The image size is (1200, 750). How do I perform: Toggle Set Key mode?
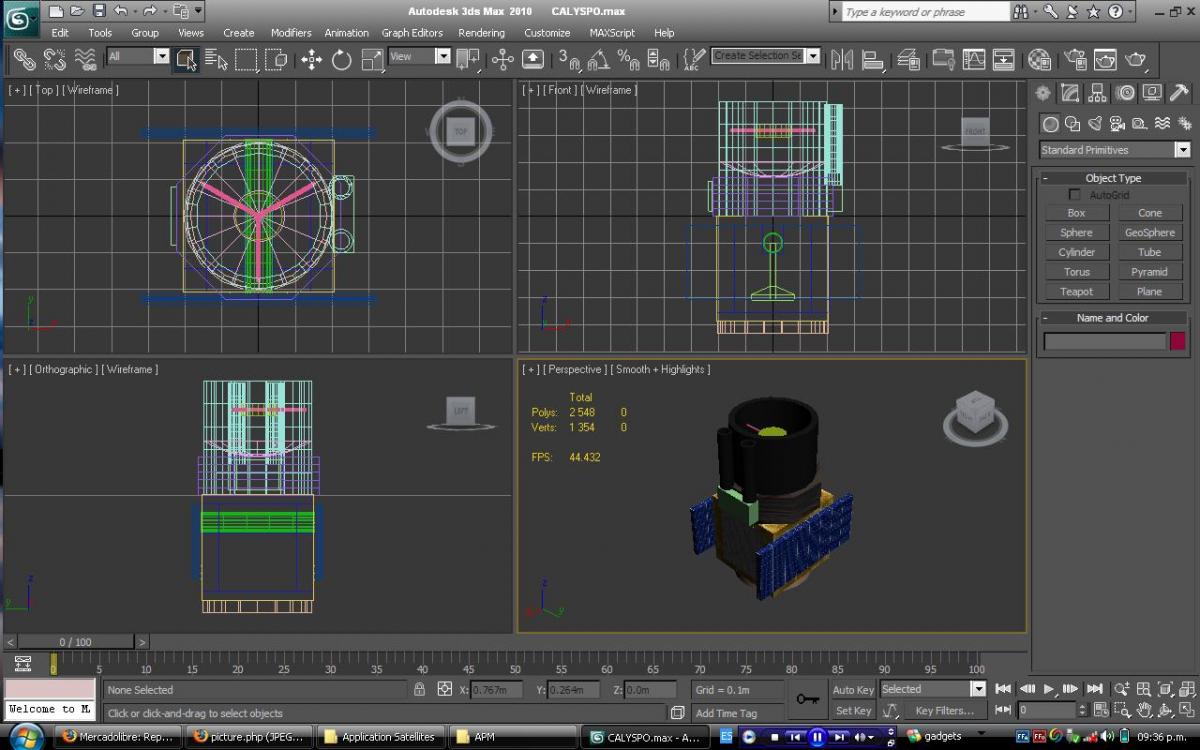pyautogui.click(x=853, y=711)
